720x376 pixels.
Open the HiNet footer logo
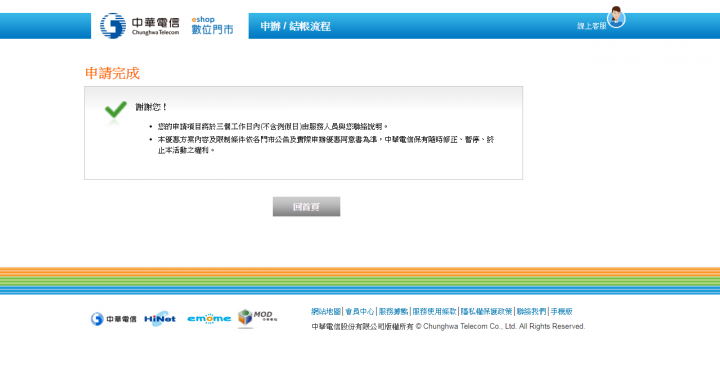click(160, 319)
